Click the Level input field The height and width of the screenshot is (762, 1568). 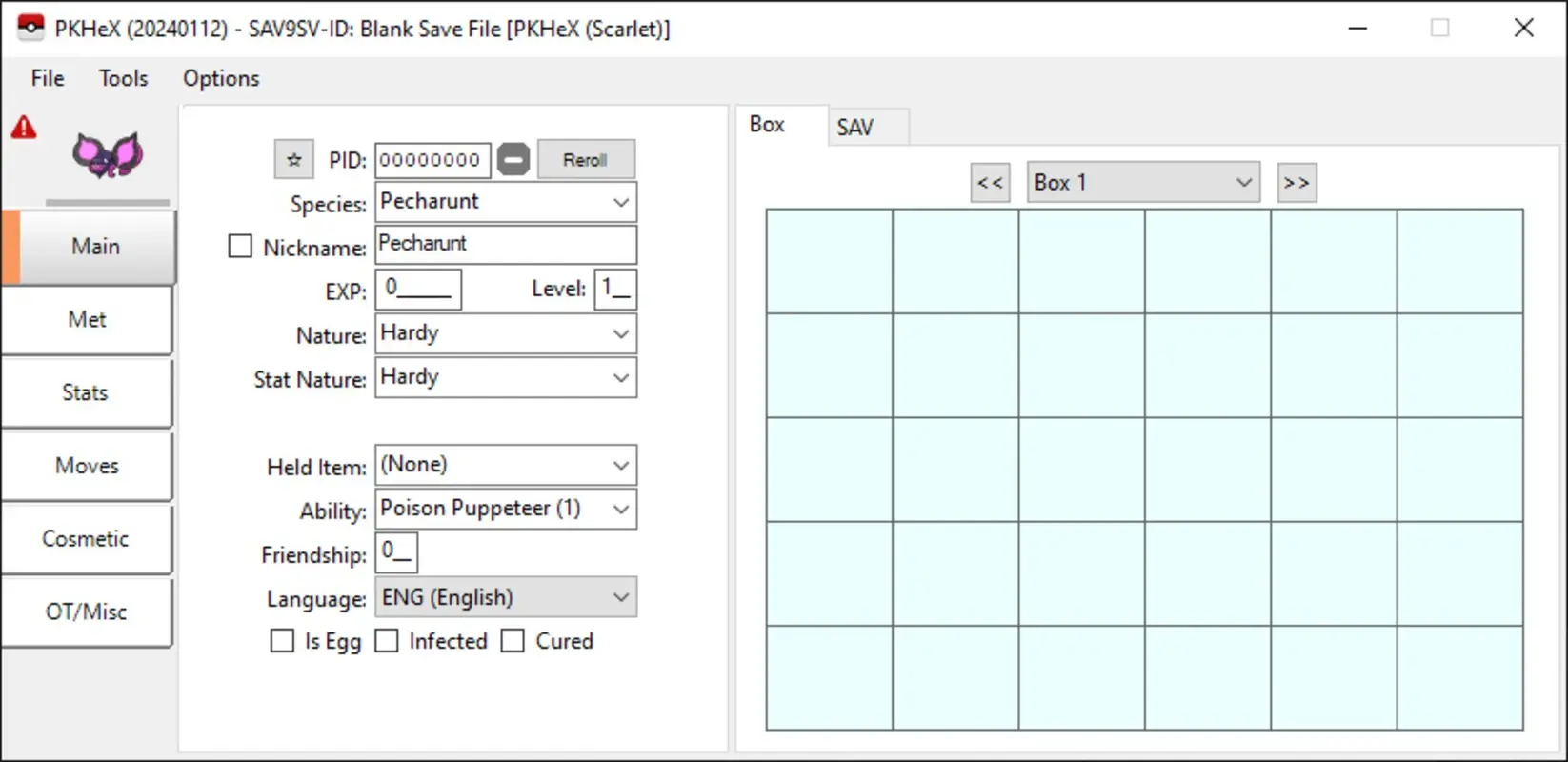pyautogui.click(x=615, y=289)
